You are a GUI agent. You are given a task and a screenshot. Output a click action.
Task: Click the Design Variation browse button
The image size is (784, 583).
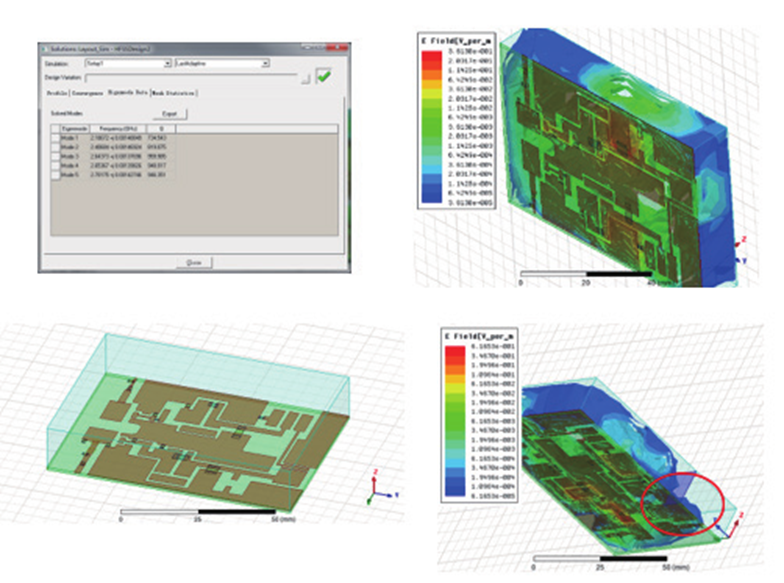[x=306, y=78]
